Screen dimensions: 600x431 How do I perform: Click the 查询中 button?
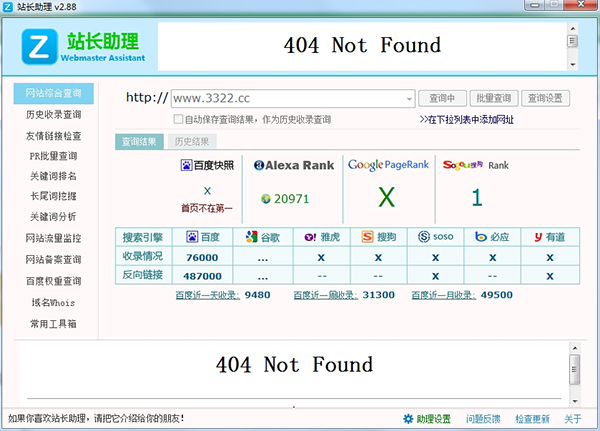click(442, 98)
